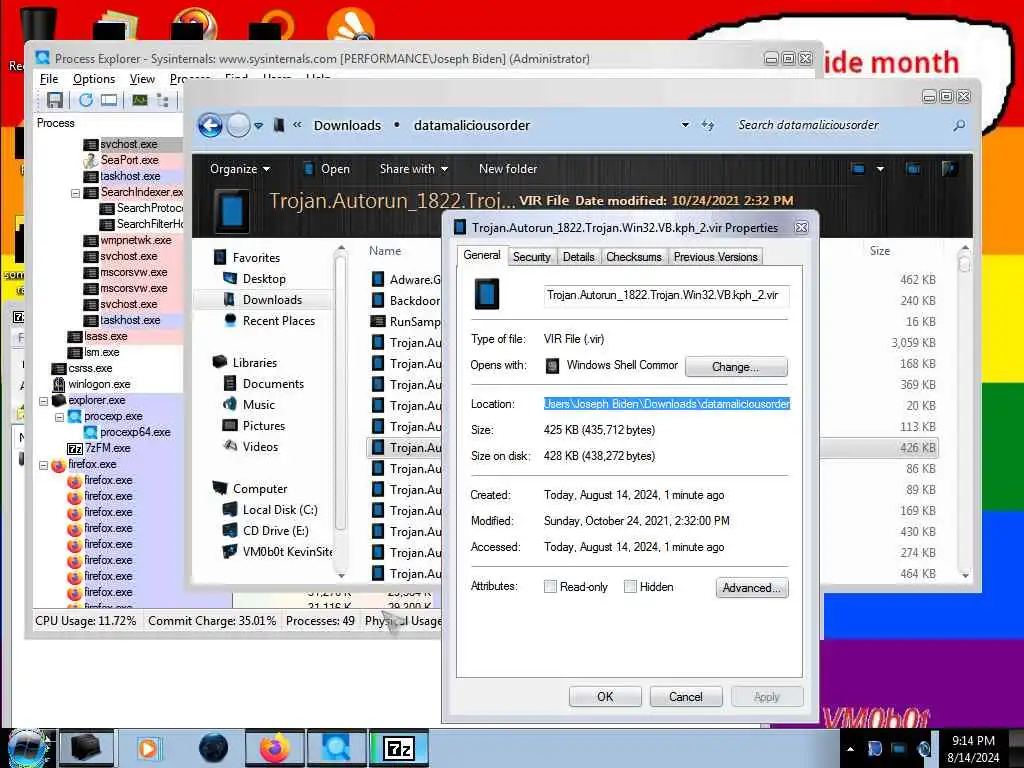Screen dimensions: 1024x768
Task: Switch to the Details tab
Action: pyautogui.click(x=579, y=257)
